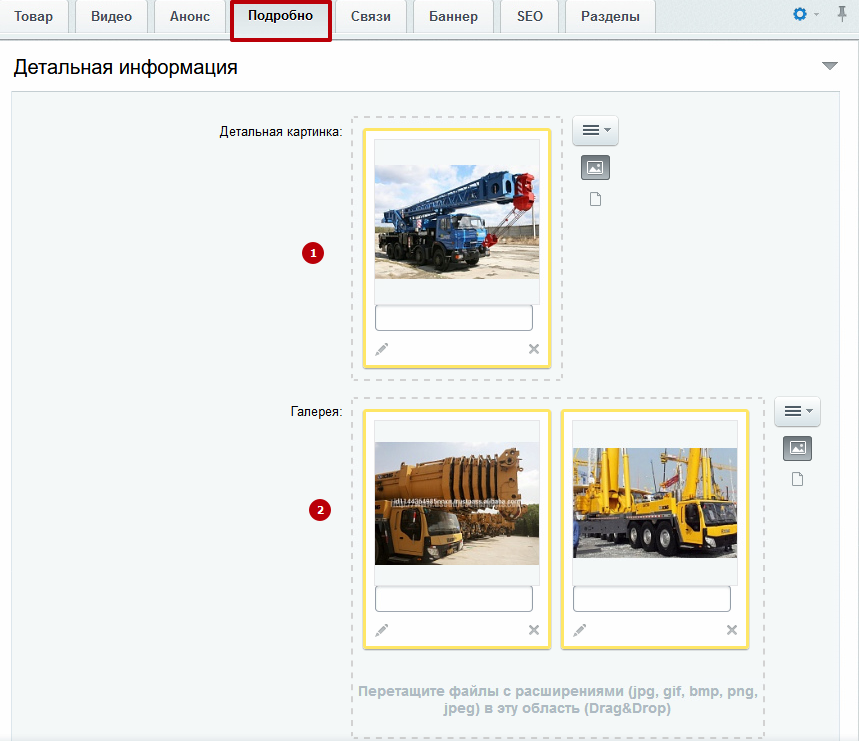This screenshot has height=741, width=859.
Task: Click the description field under blue crane image
Action: point(454,318)
